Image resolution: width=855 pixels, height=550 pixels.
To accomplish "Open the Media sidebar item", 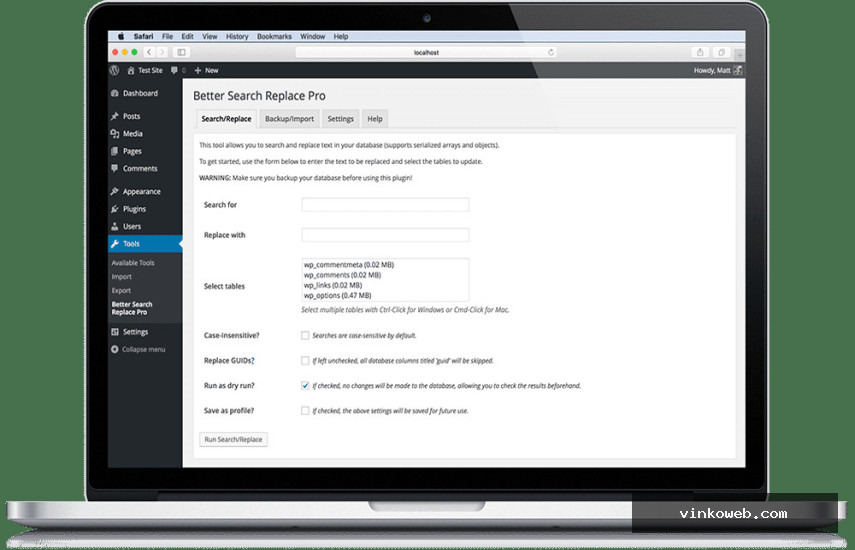I will pos(145,134).
